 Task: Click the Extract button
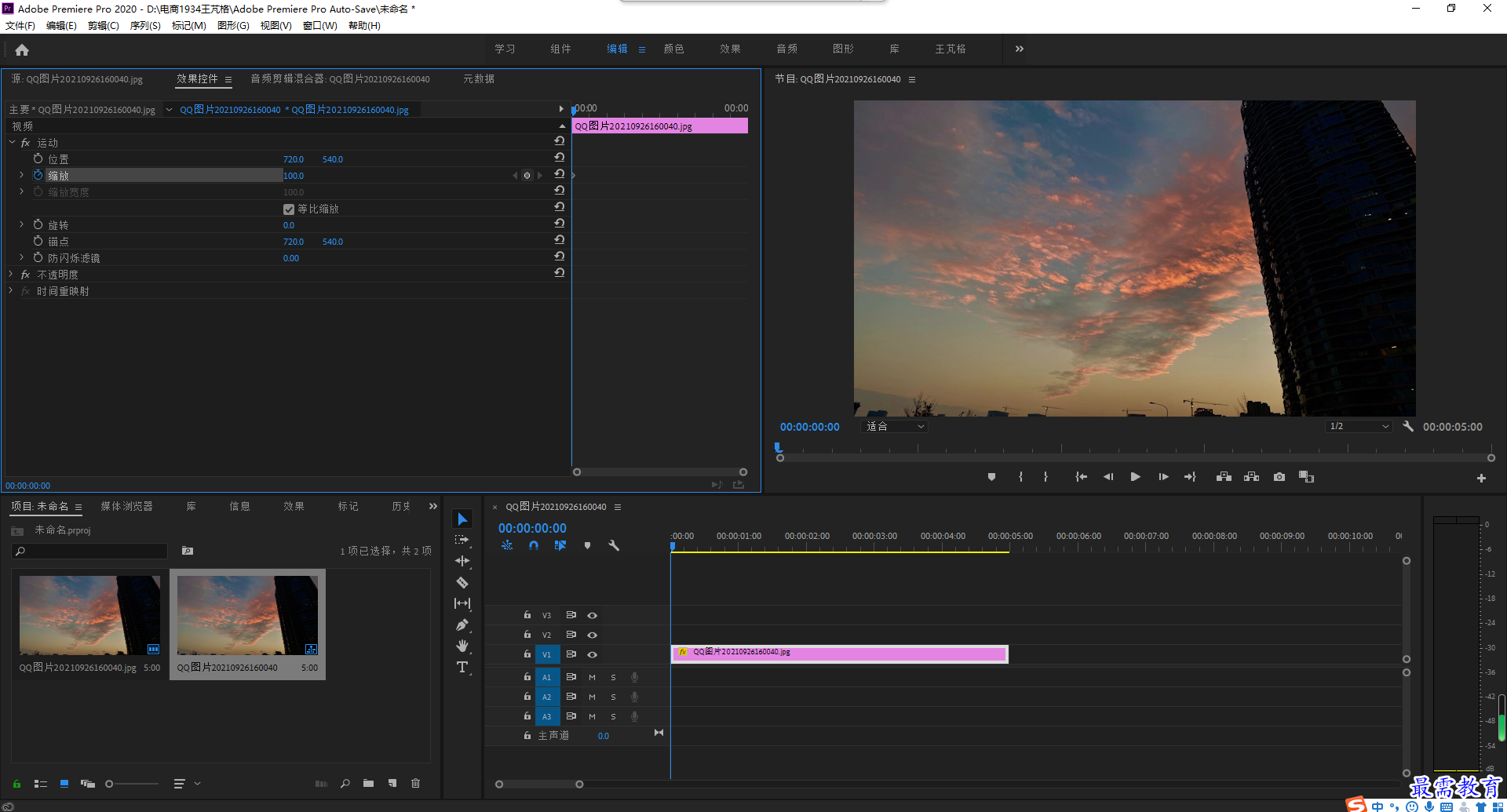click(1251, 477)
